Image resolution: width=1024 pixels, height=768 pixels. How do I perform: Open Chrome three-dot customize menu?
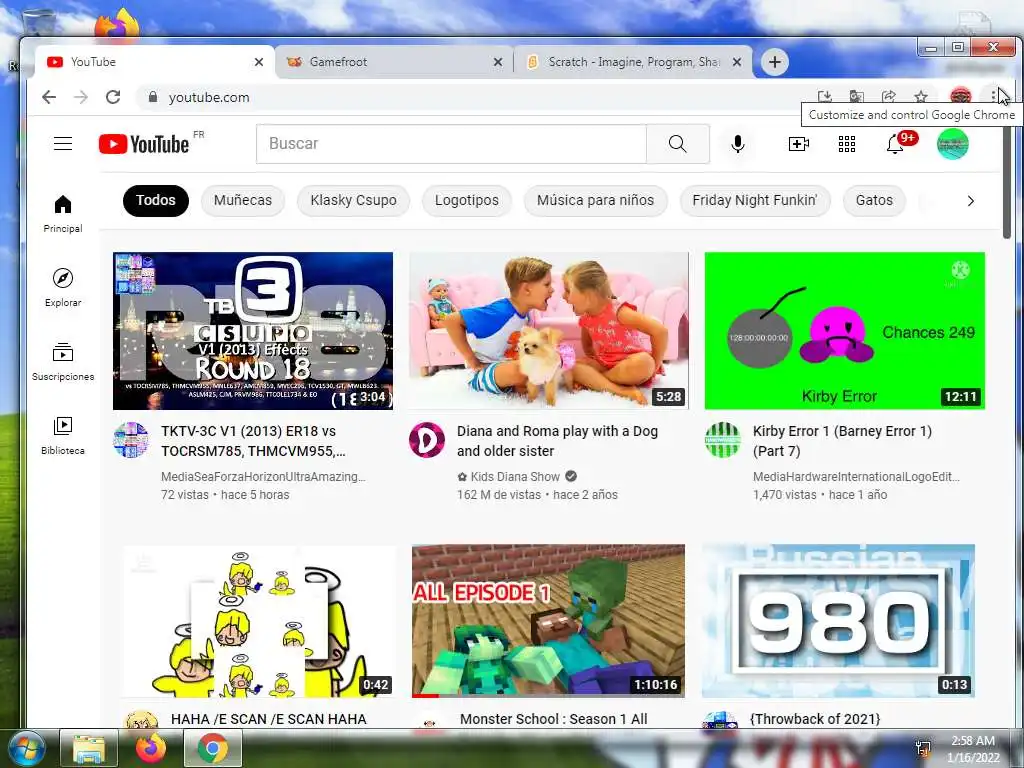click(993, 97)
